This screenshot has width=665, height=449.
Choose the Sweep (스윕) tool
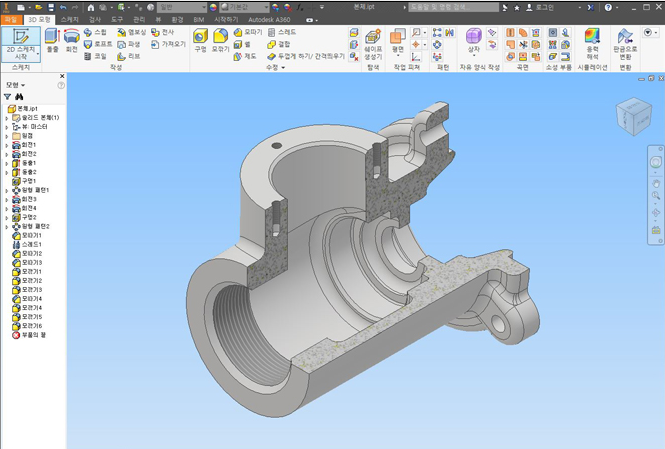pyautogui.click(x=95, y=32)
